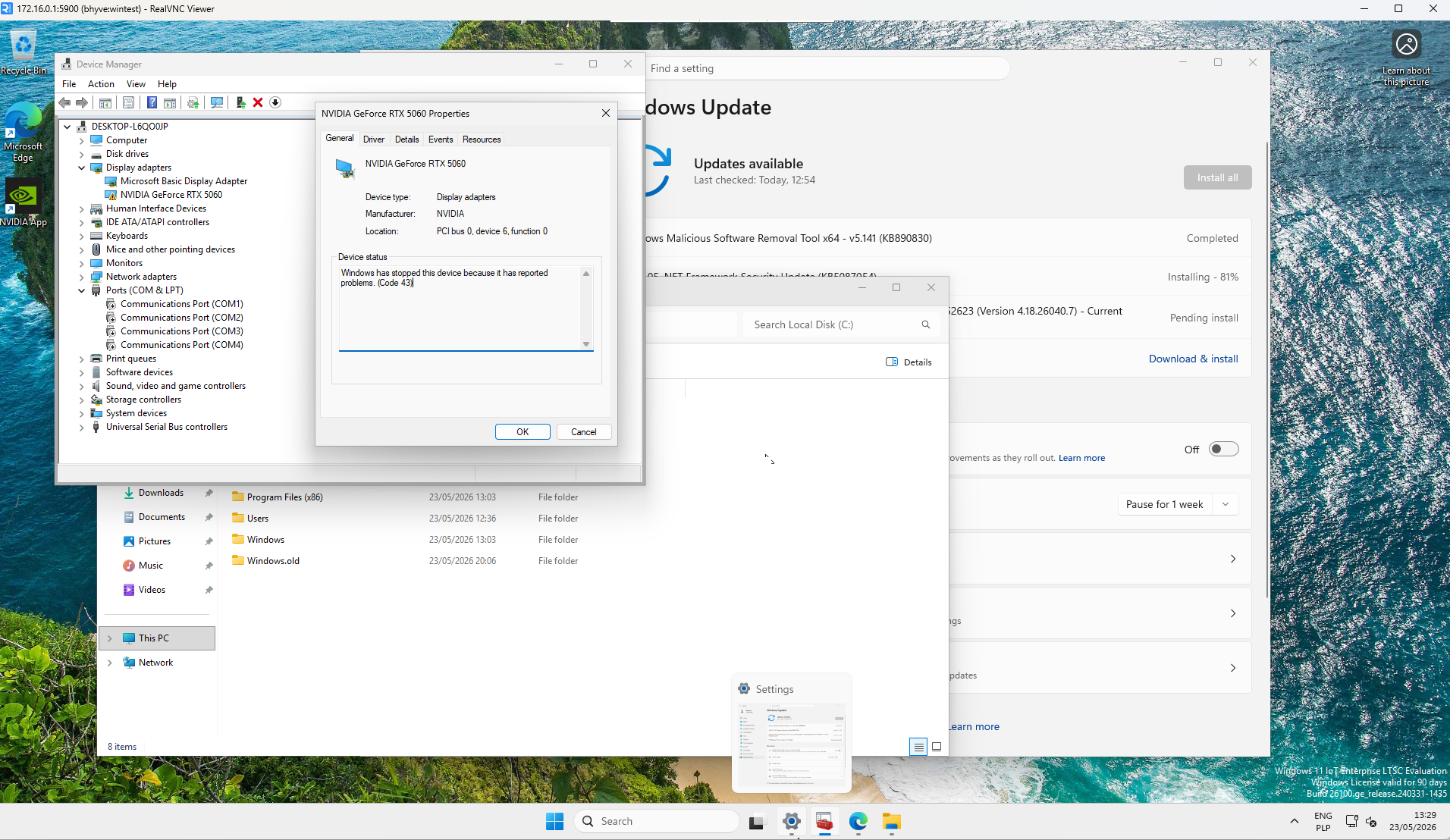Click the Details button in File Explorer
This screenshot has height=840, width=1450.
pos(909,362)
